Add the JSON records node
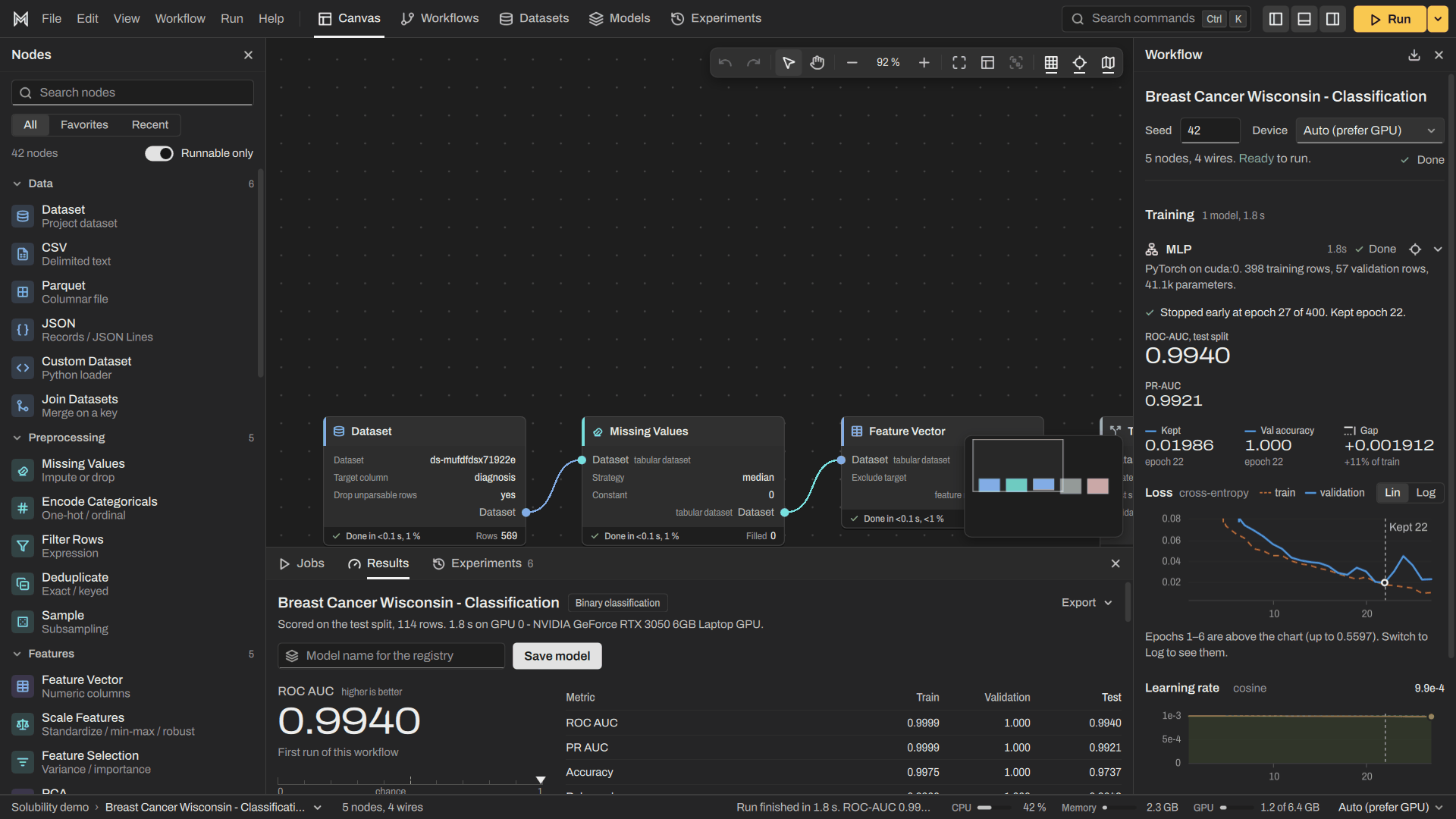1456x819 pixels. [133, 330]
